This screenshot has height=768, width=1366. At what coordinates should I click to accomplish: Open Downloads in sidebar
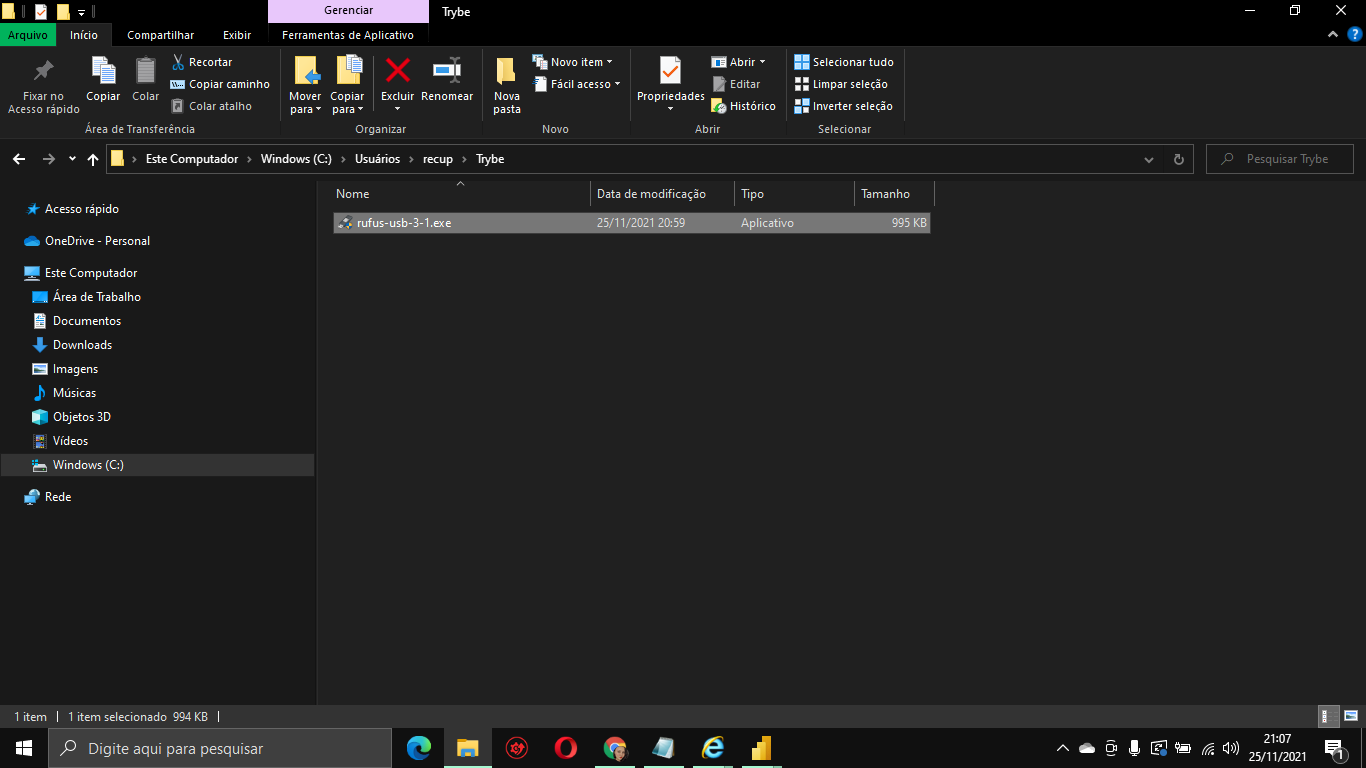point(82,345)
